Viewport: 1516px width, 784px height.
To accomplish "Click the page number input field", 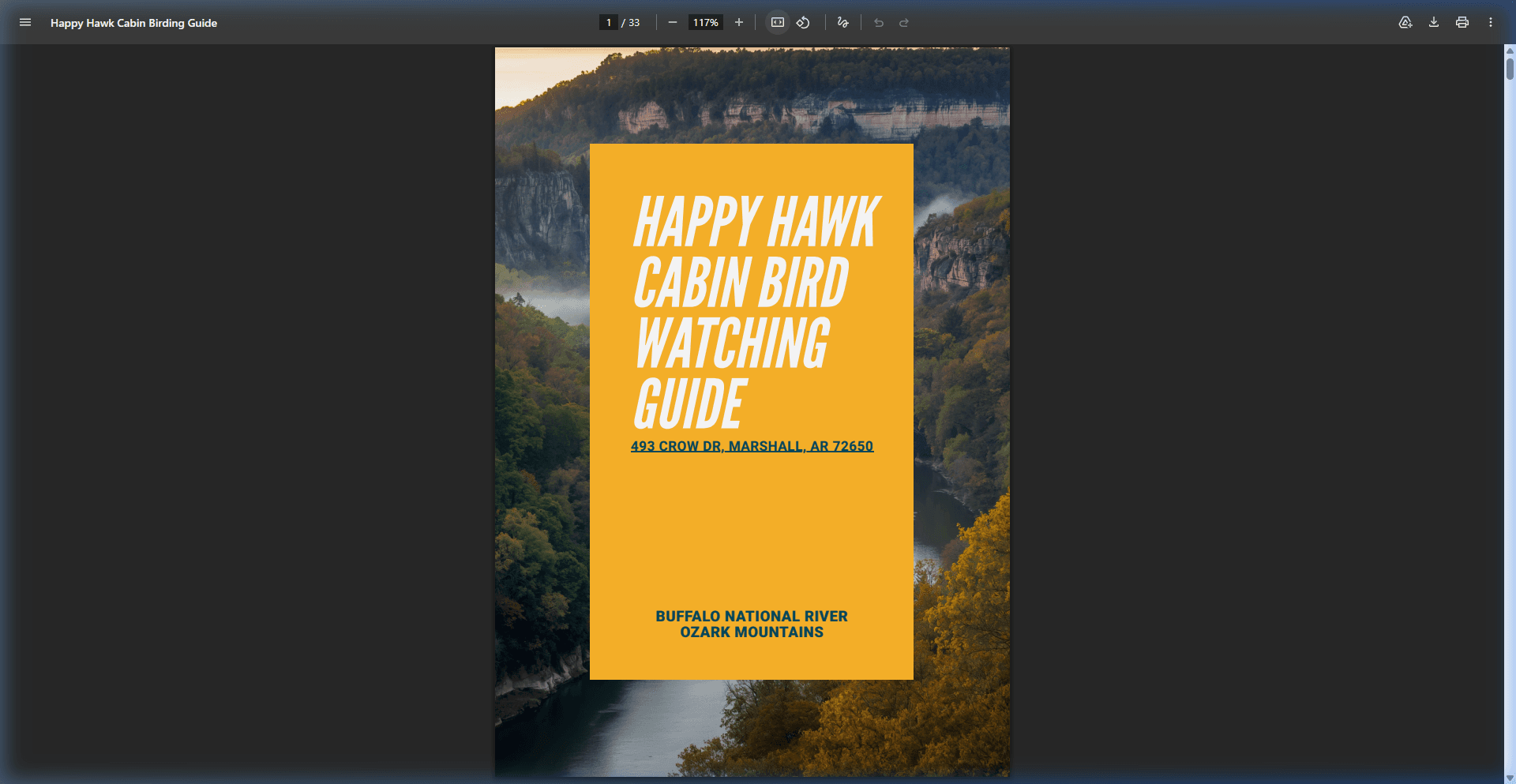I will pos(608,22).
